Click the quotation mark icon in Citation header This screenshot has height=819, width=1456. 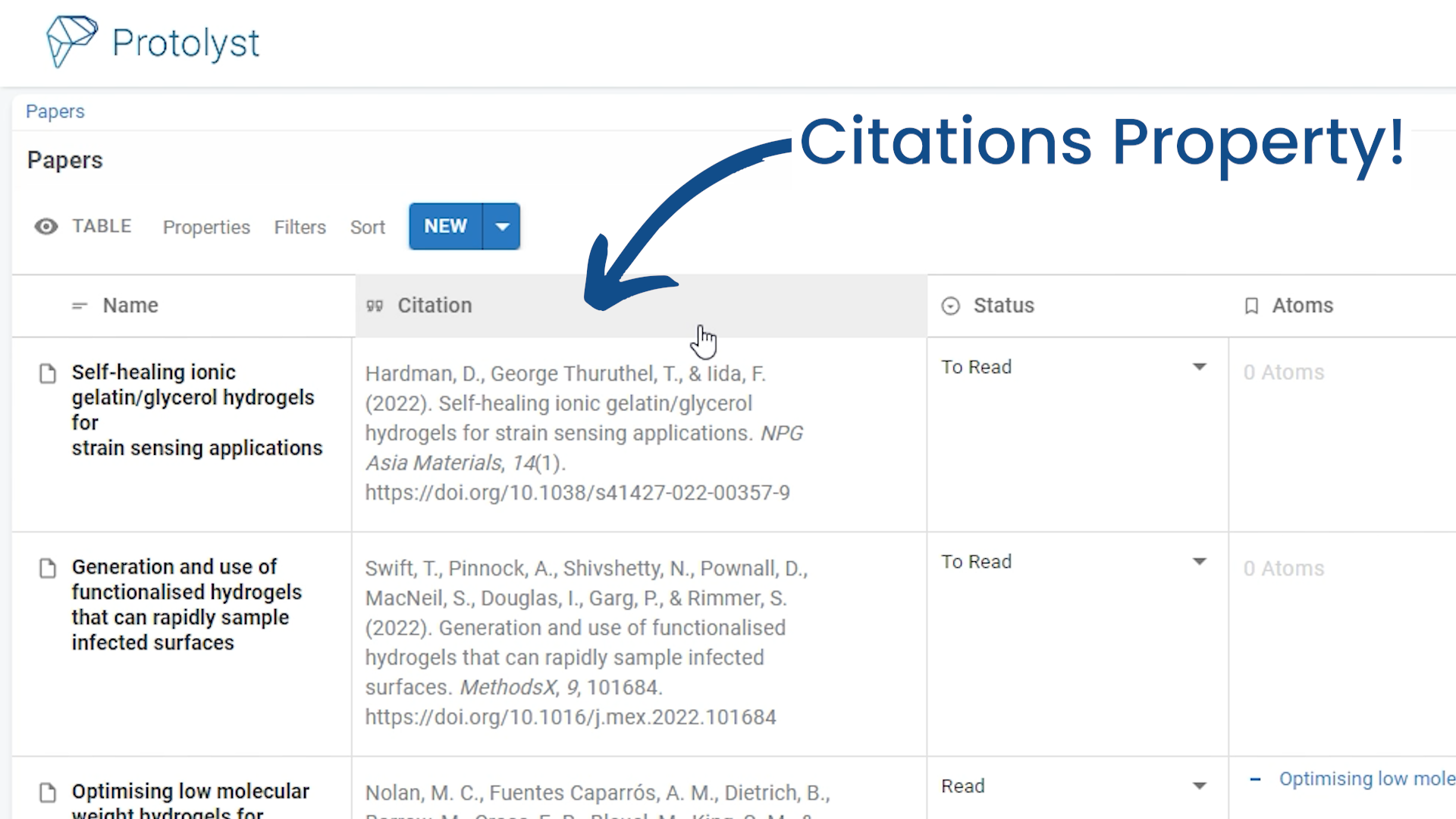375,305
